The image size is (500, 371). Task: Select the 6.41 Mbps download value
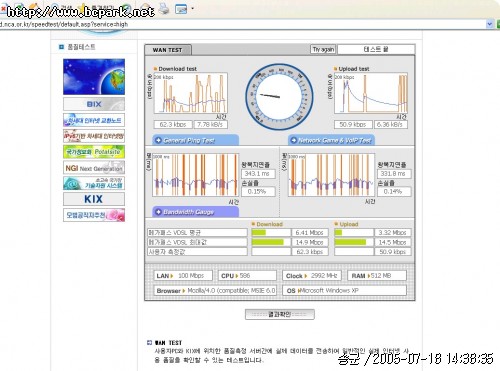click(x=310, y=233)
